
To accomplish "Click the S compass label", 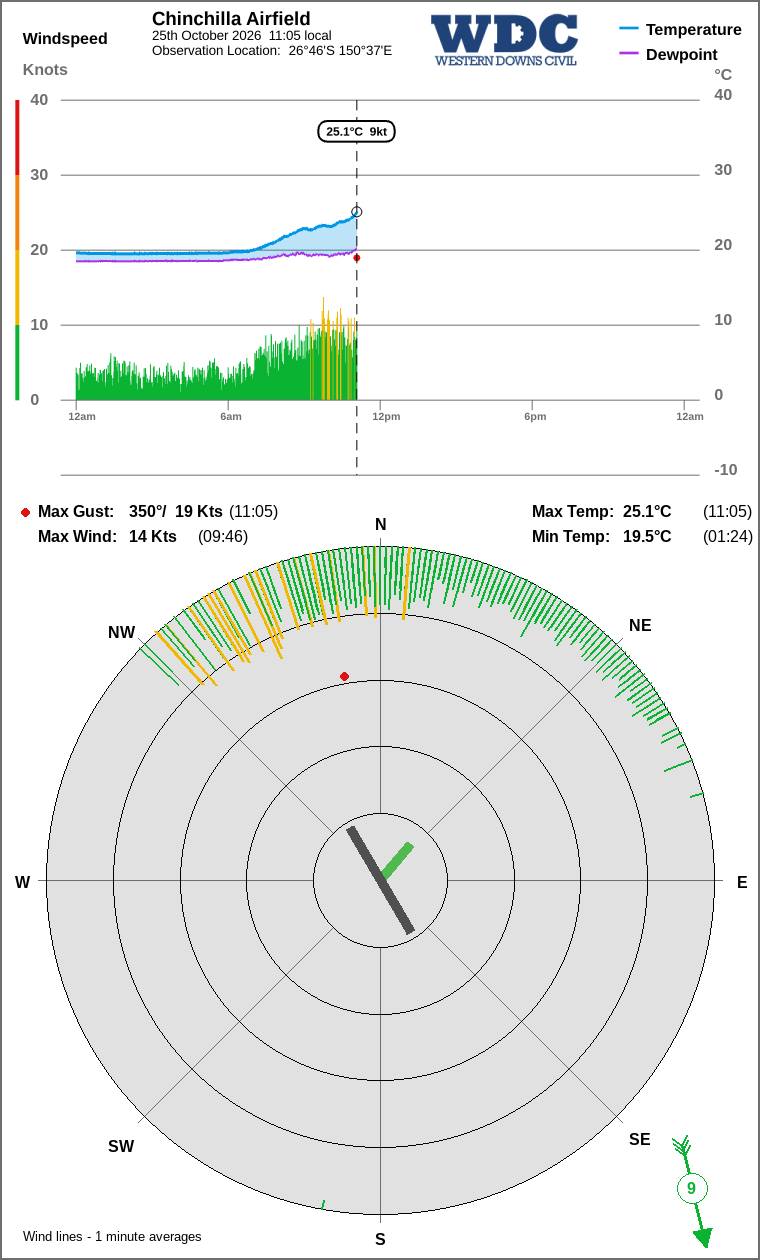I will tap(380, 1240).
